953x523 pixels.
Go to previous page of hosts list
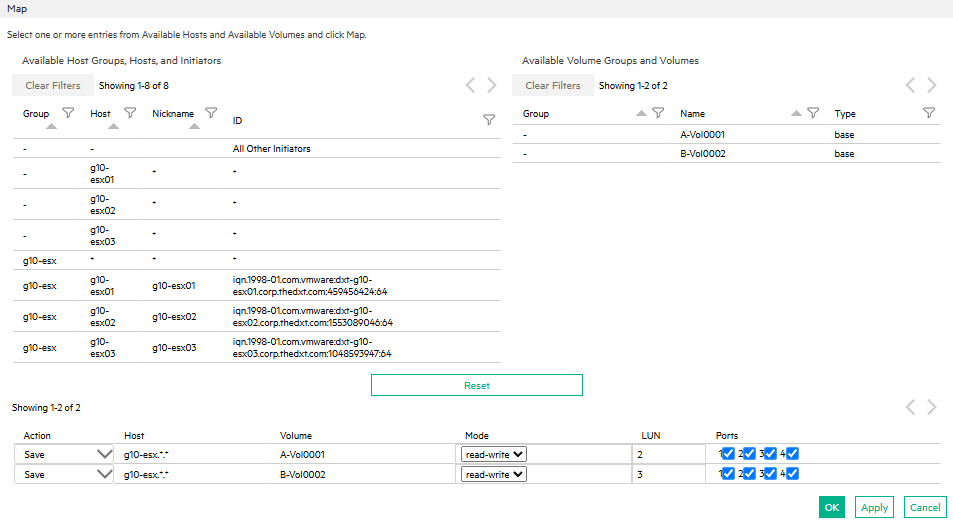(x=470, y=85)
